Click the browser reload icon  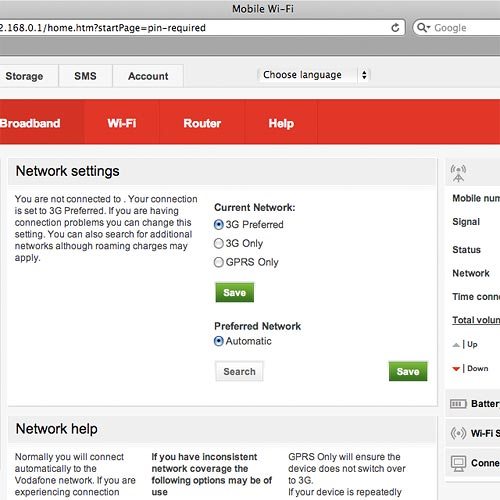(395, 28)
